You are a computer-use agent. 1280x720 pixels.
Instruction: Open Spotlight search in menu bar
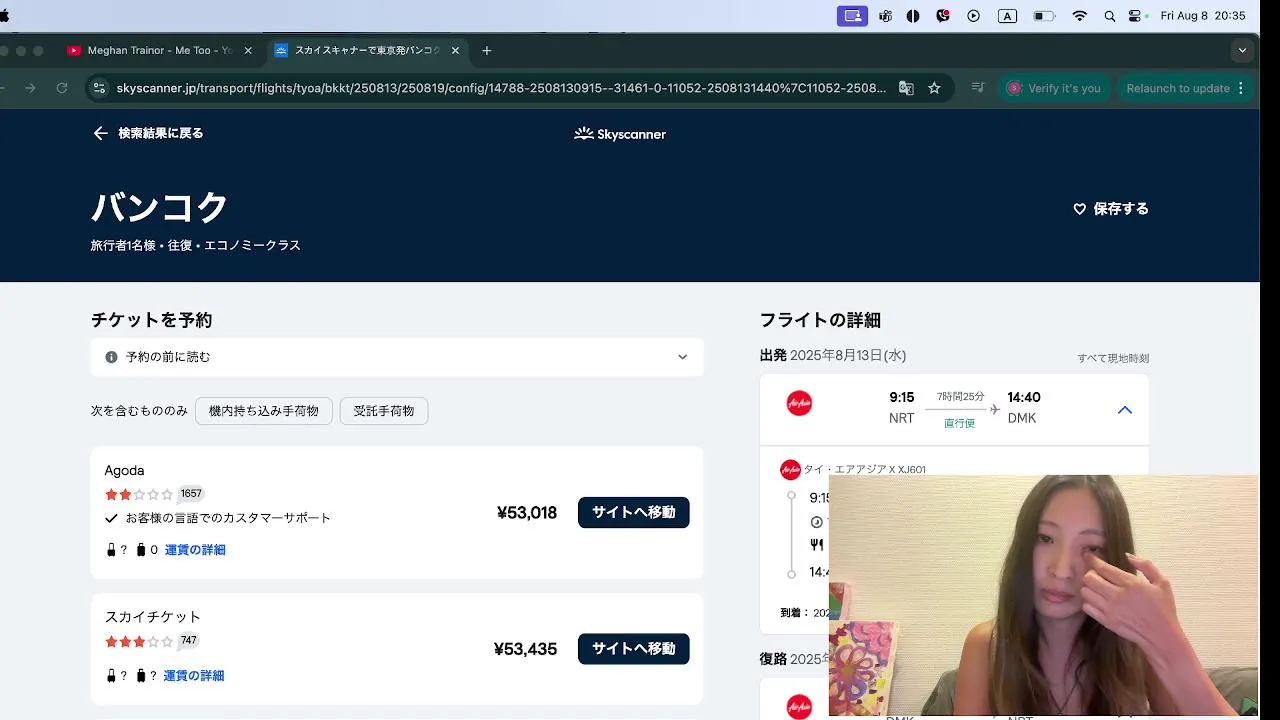1110,16
